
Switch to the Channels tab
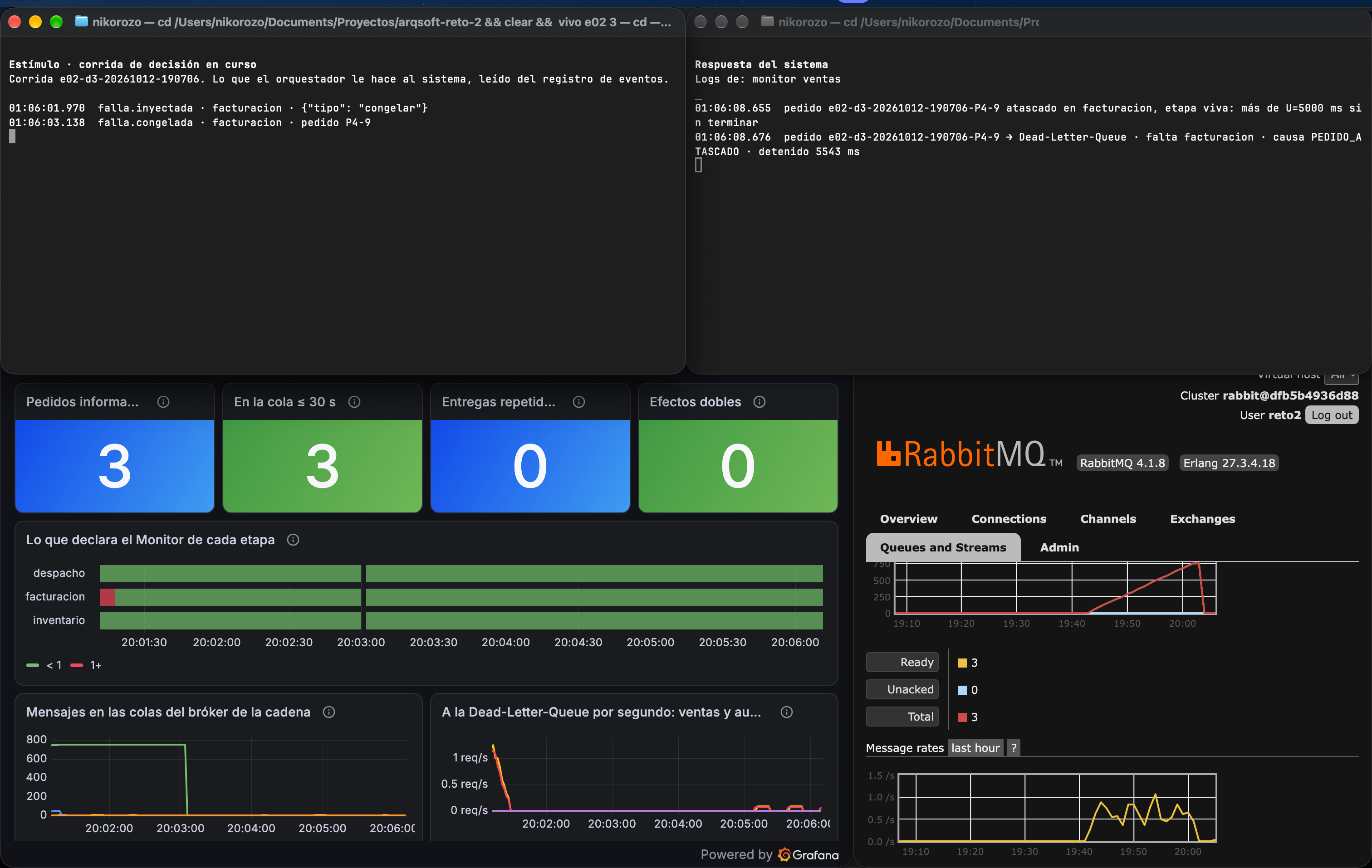1107,519
